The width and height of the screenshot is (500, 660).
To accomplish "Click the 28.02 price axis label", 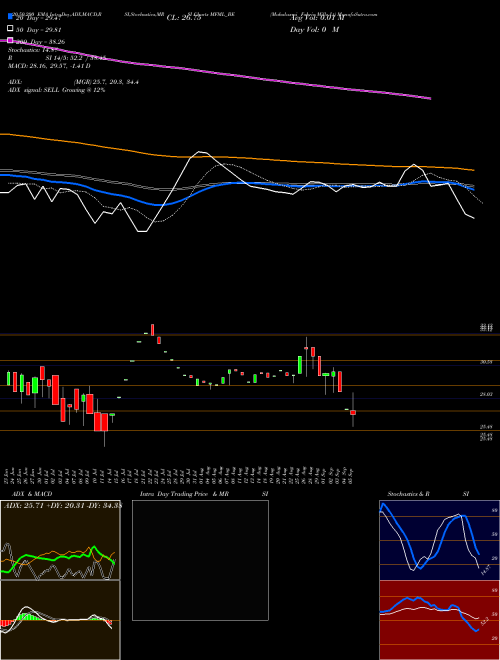I will 486,394.
